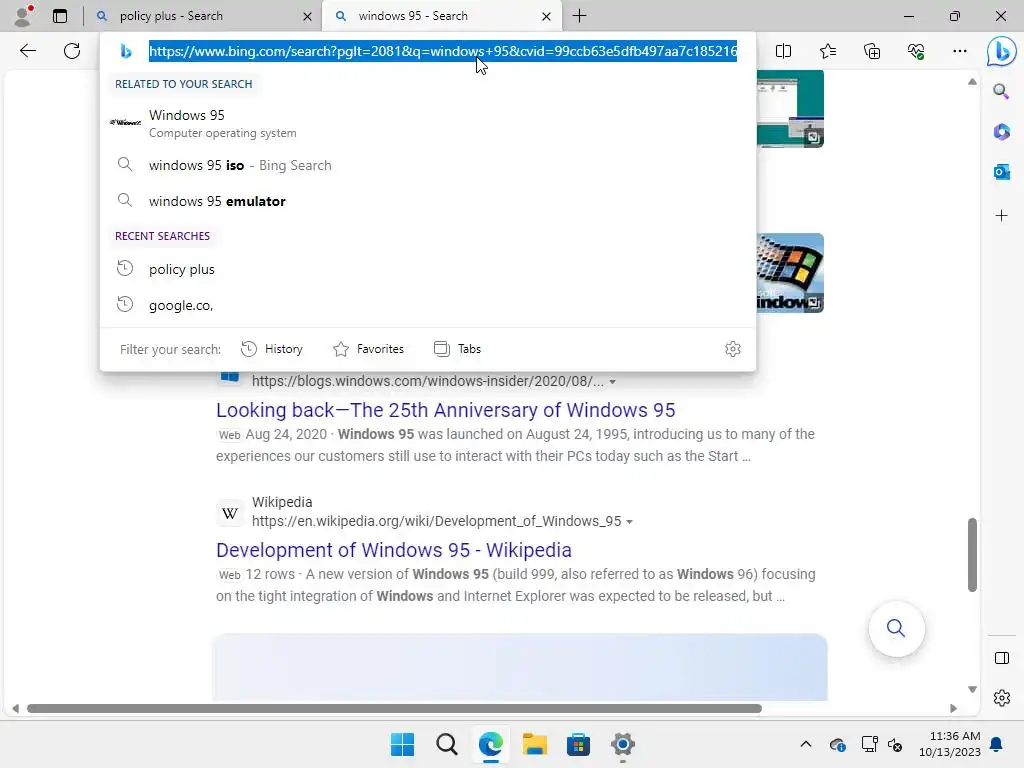Screen dimensions: 1024x768
Task: Toggle the sidebar visibility panel icon
Action: pos(1001,658)
